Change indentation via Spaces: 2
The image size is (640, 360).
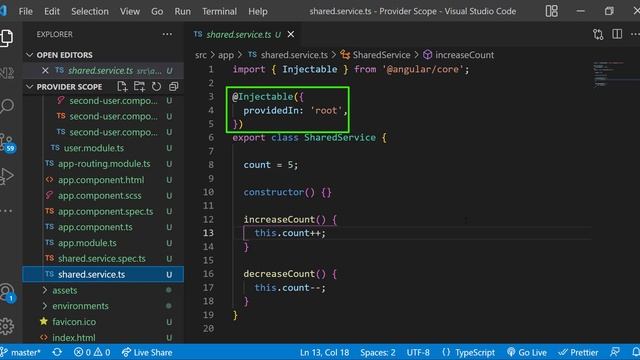tap(378, 352)
